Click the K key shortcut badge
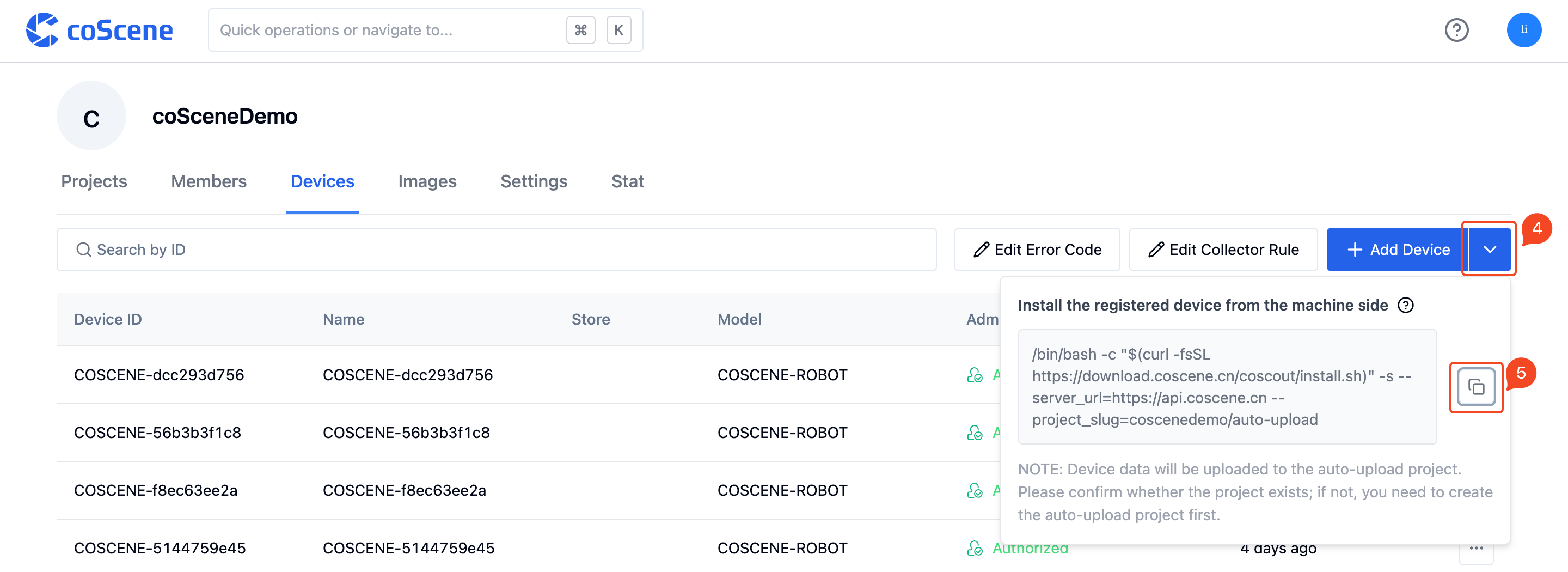Image resolution: width=1568 pixels, height=572 pixels. point(618,30)
